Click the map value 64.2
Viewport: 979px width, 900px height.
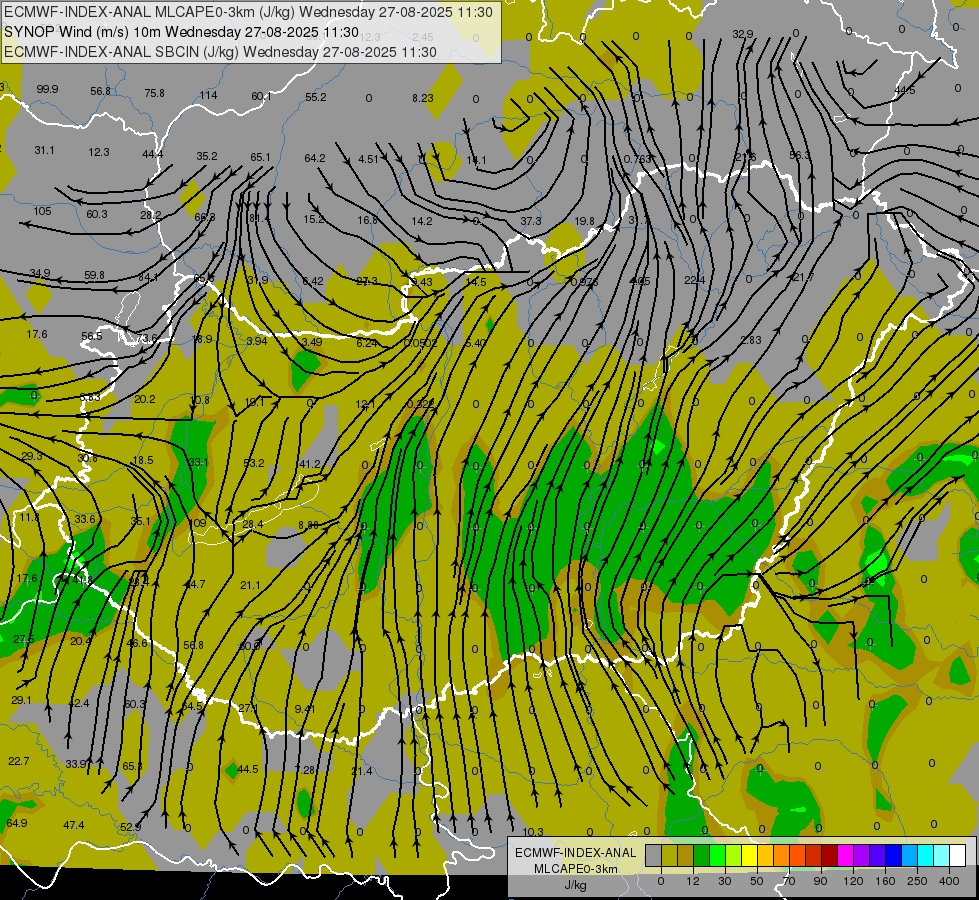[x=315, y=159]
